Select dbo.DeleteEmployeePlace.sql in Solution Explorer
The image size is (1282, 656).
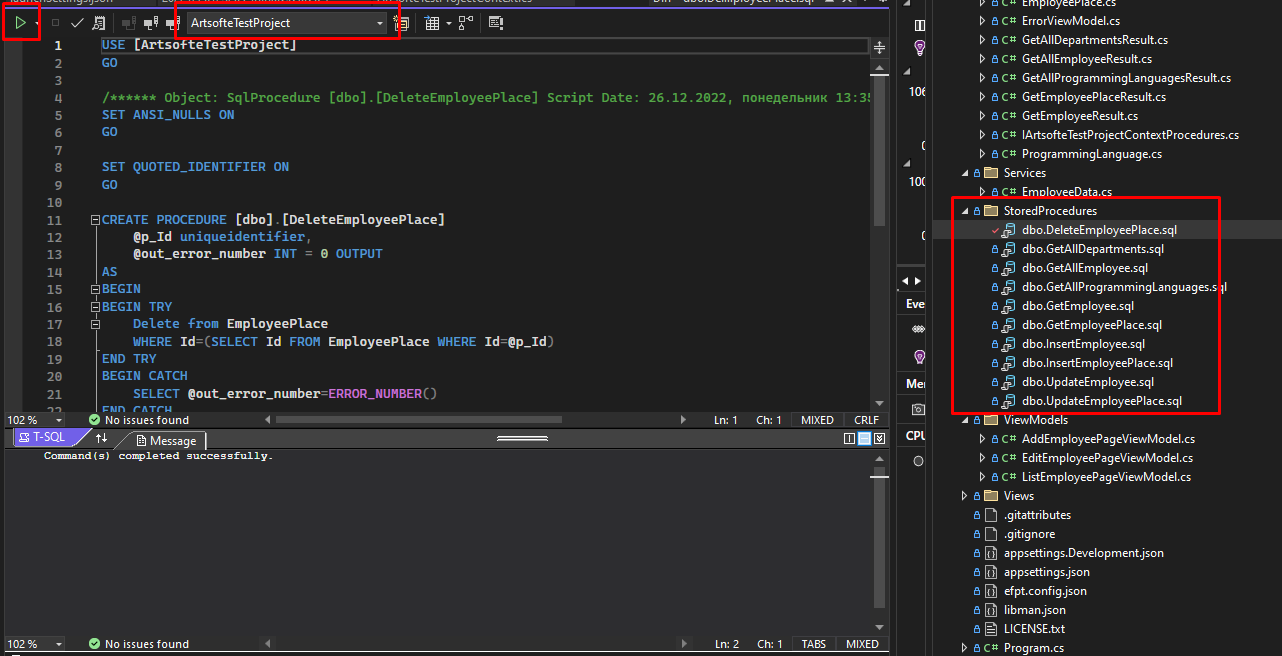coord(1099,230)
